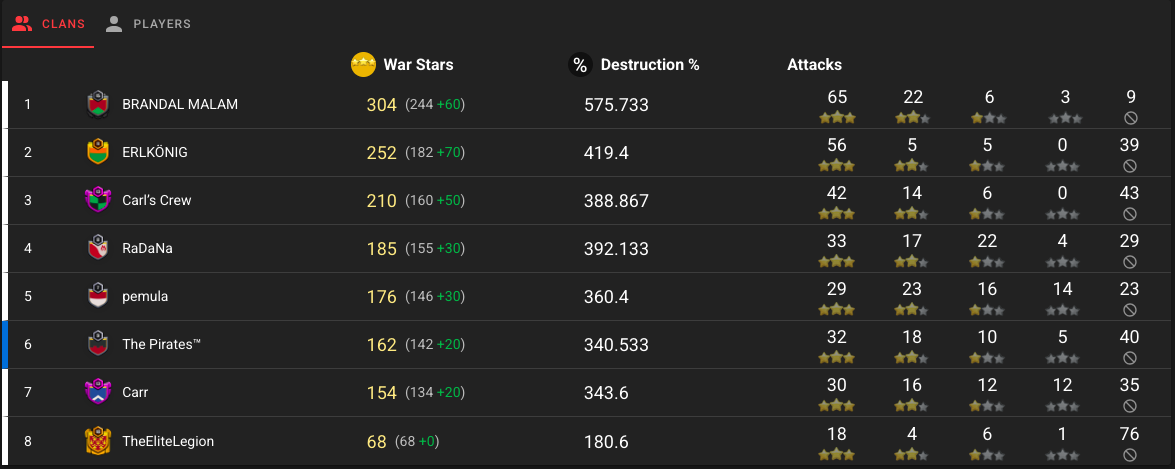The height and width of the screenshot is (469, 1175).
Task: Open the RaDaNa clan name
Action: (x=147, y=248)
